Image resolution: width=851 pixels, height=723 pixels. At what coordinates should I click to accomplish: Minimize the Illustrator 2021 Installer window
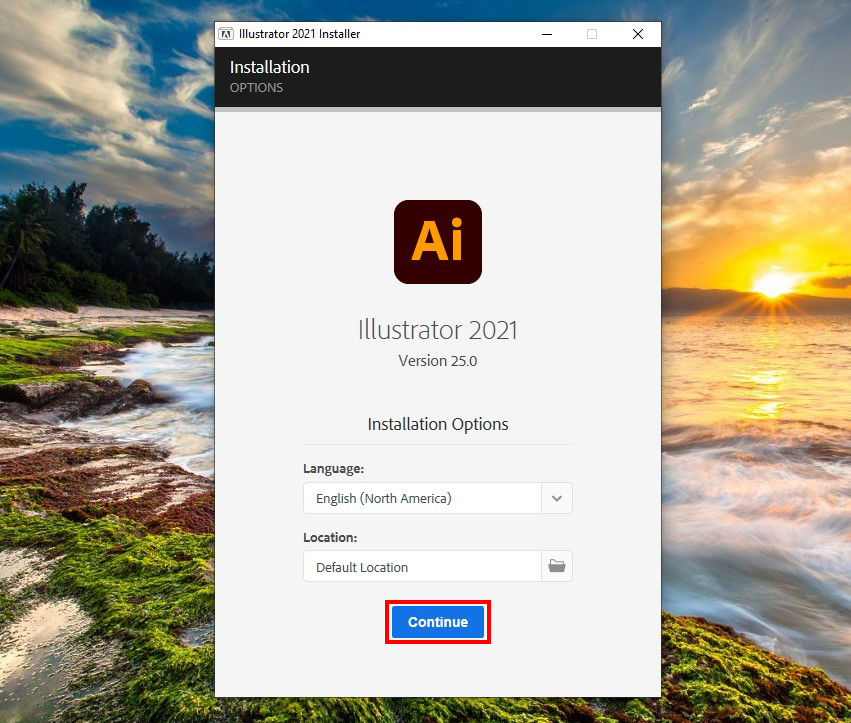pyautogui.click(x=545, y=34)
